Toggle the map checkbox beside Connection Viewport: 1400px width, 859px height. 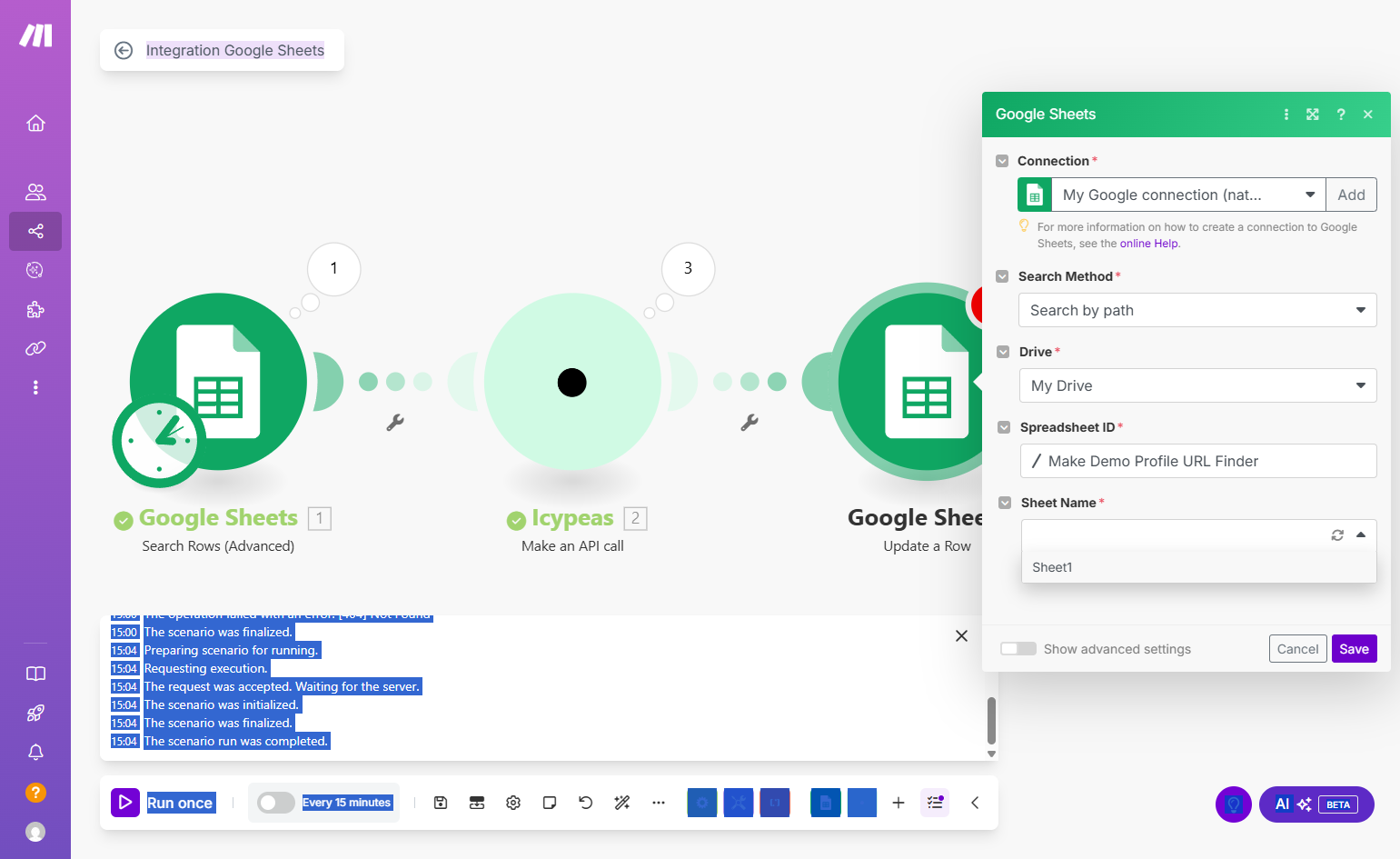(1002, 161)
